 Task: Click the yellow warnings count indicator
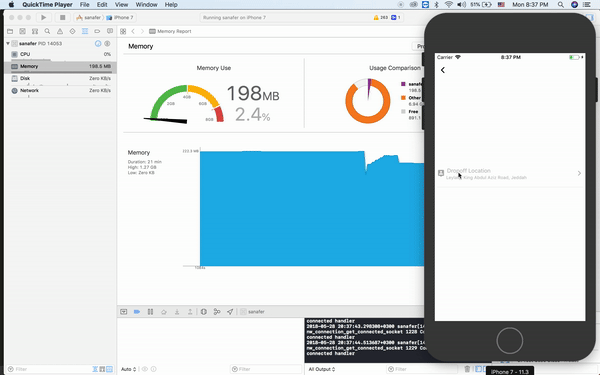coord(381,18)
